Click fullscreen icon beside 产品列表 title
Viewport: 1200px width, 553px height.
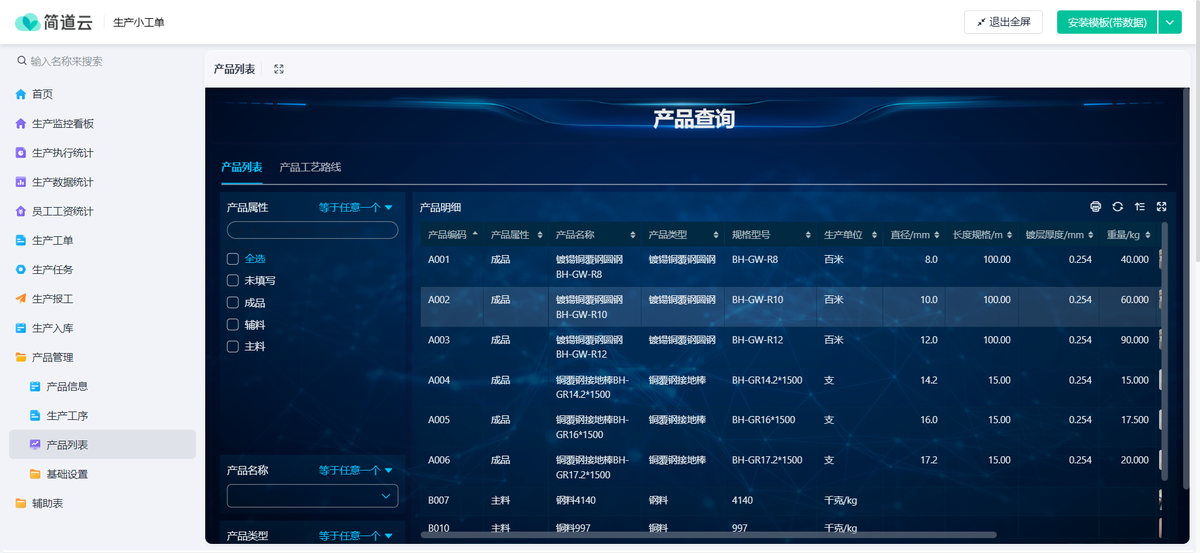click(x=279, y=69)
